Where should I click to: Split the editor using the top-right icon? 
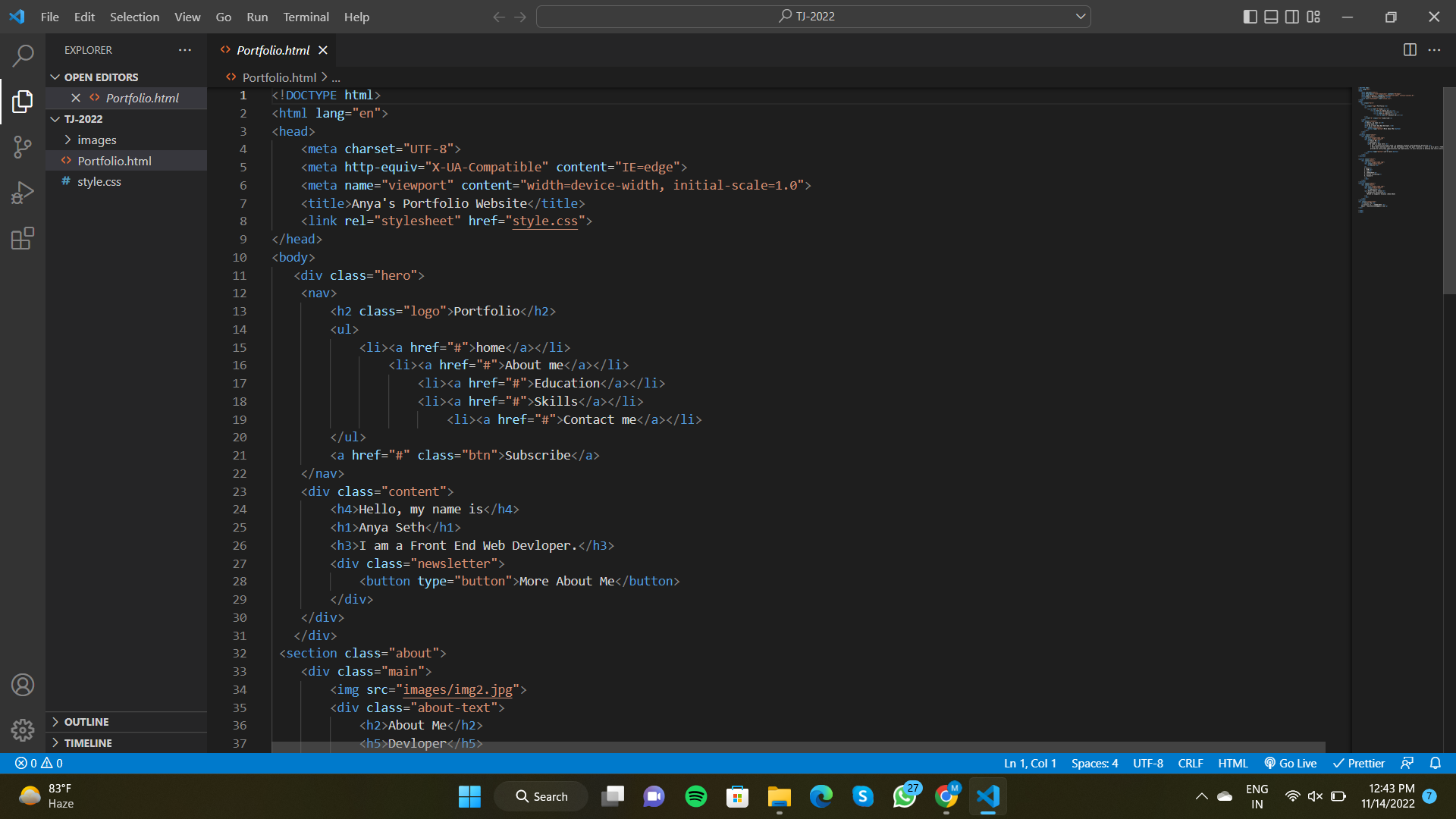click(x=1410, y=49)
